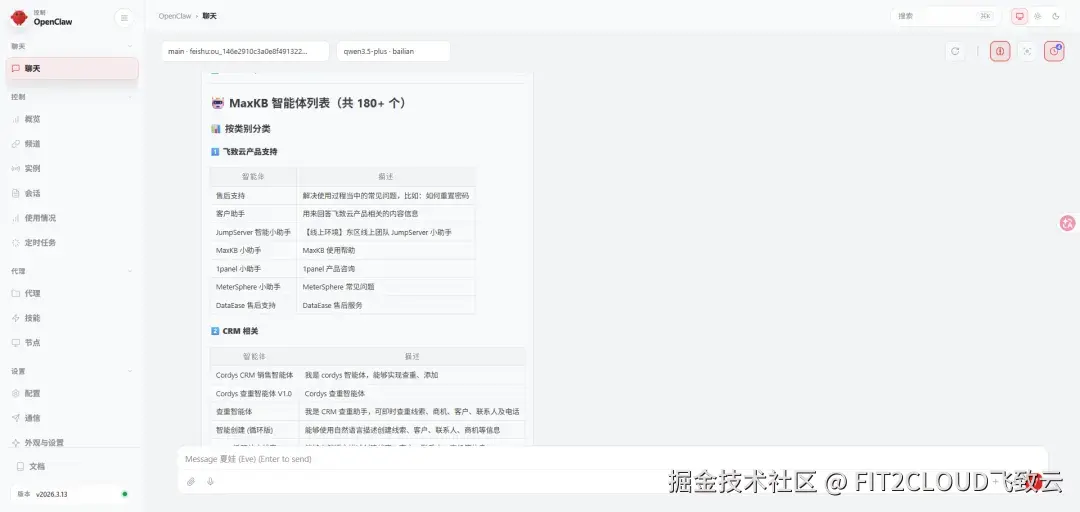Select the 客户助手 table cell

[x=253, y=214]
